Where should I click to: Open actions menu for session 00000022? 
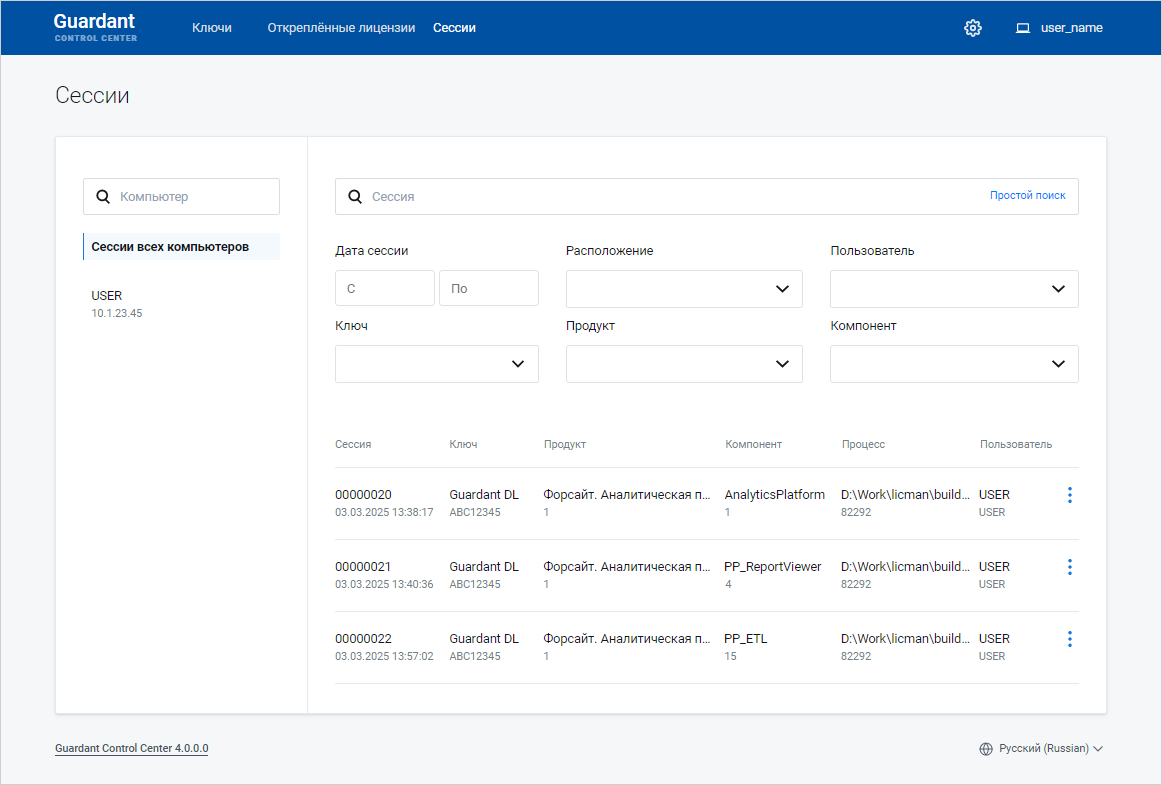tap(1069, 639)
